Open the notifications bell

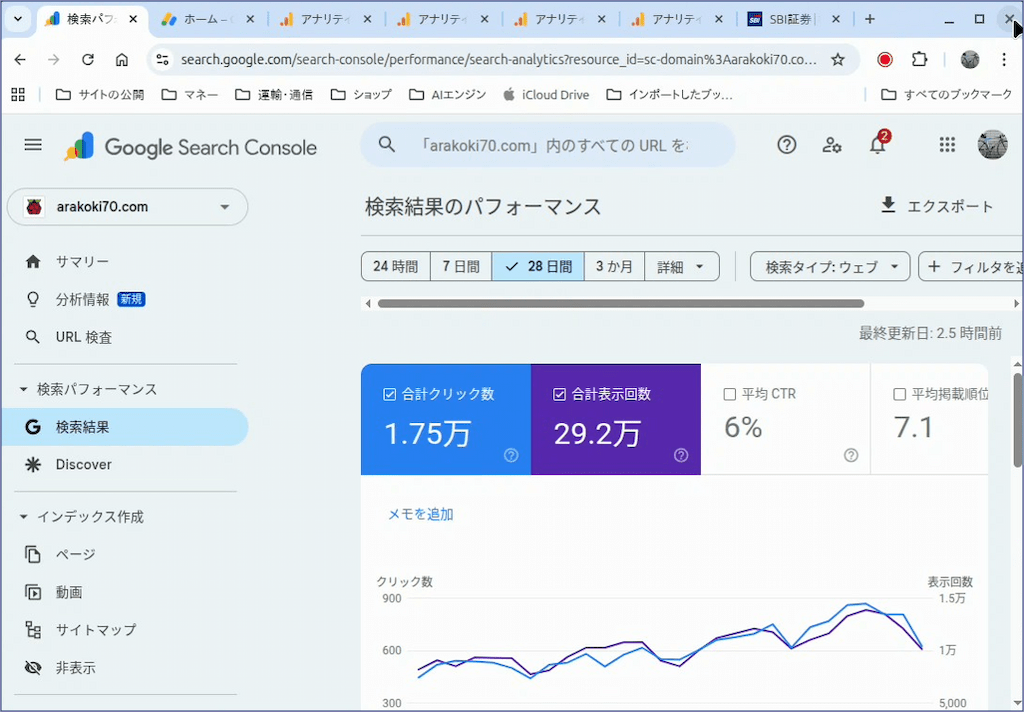pos(877,146)
